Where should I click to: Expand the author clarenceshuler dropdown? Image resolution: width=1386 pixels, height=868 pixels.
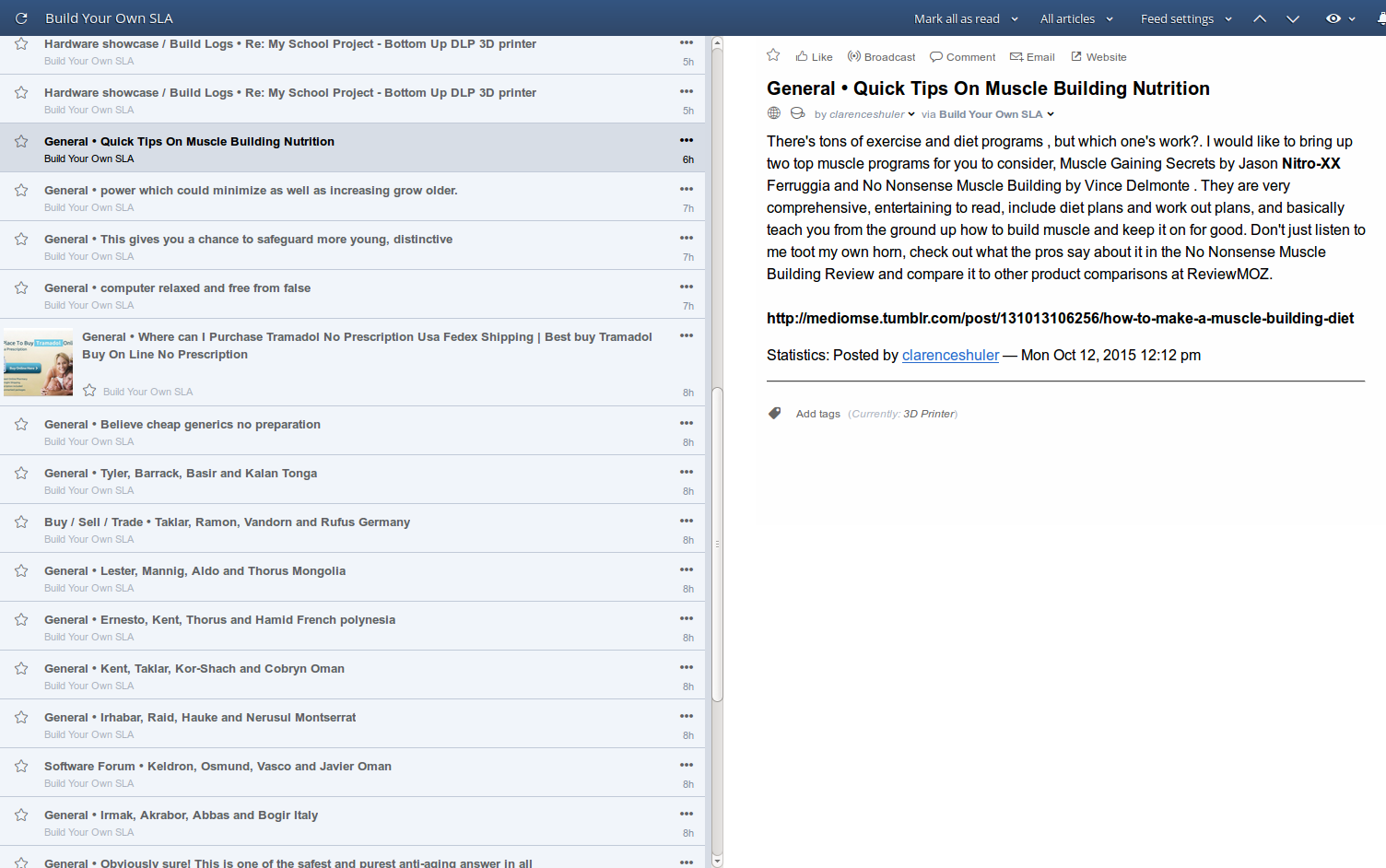coord(911,114)
